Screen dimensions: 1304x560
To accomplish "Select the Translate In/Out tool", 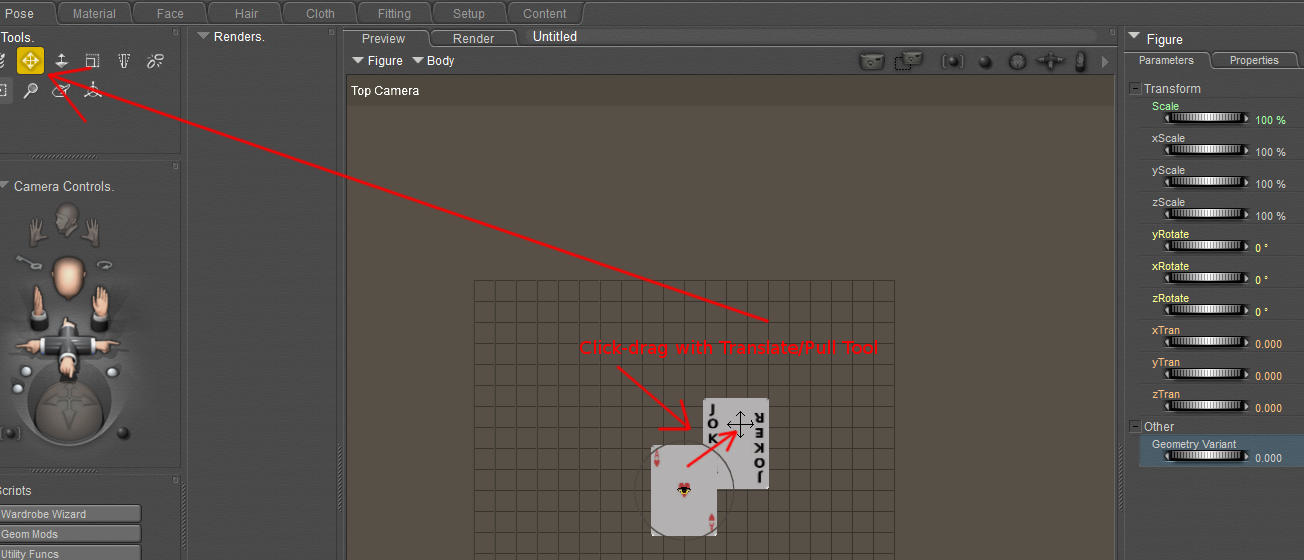I will [x=62, y=61].
